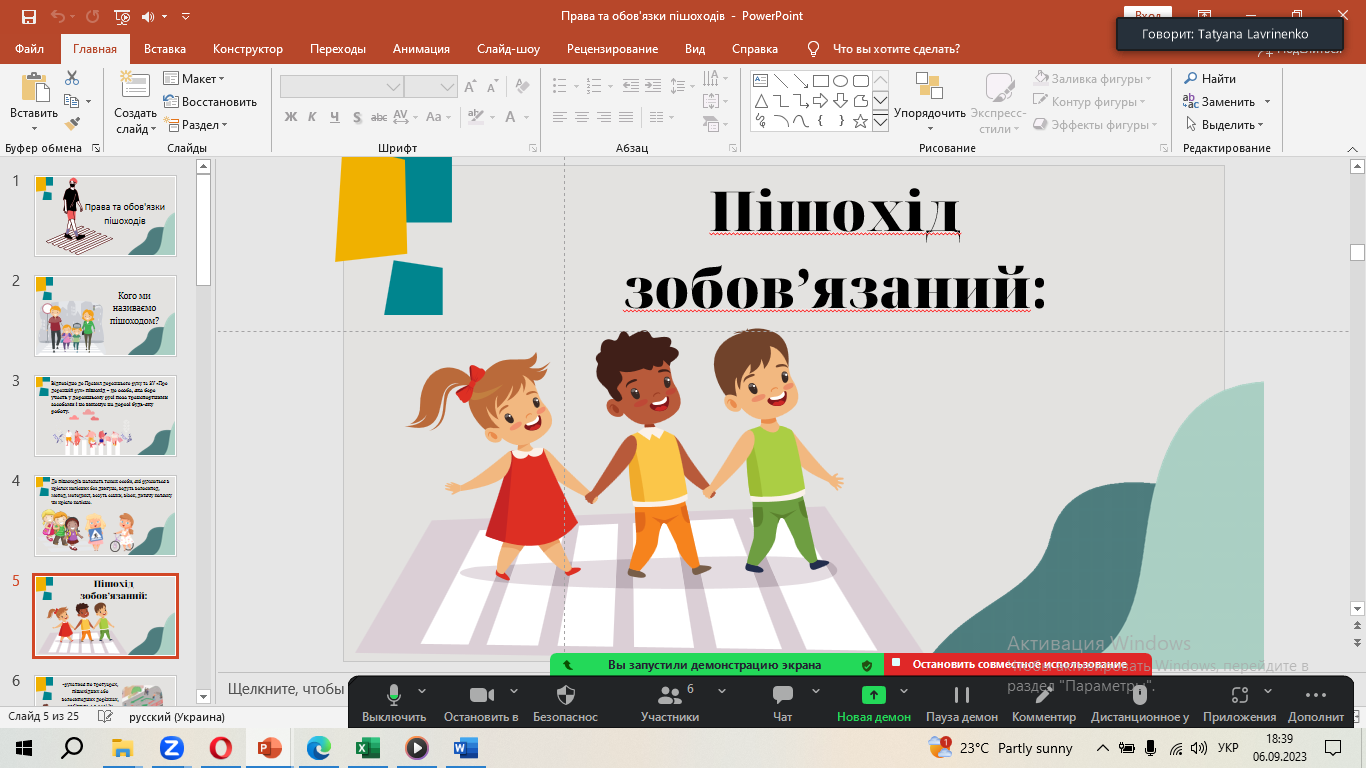Toggle bold Ж formatting
Screen dimensions: 1366x768
291,117
